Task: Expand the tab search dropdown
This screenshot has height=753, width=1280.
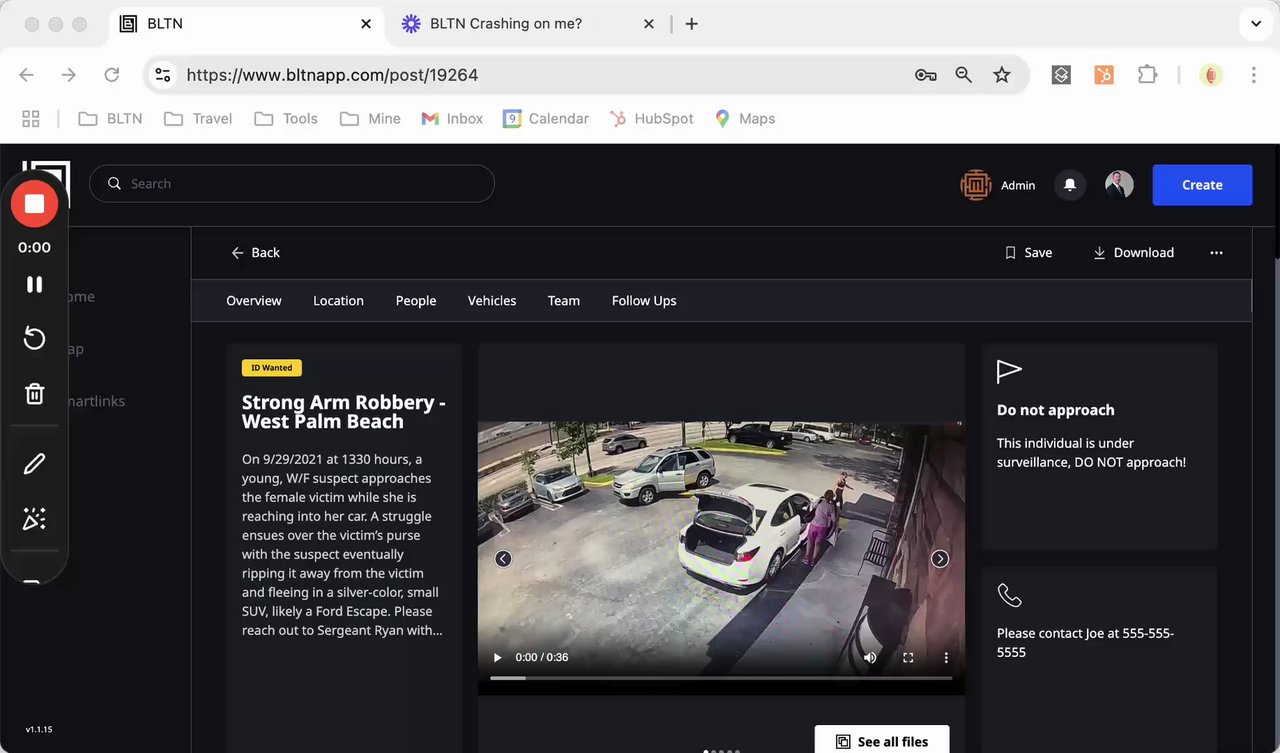Action: (1256, 24)
